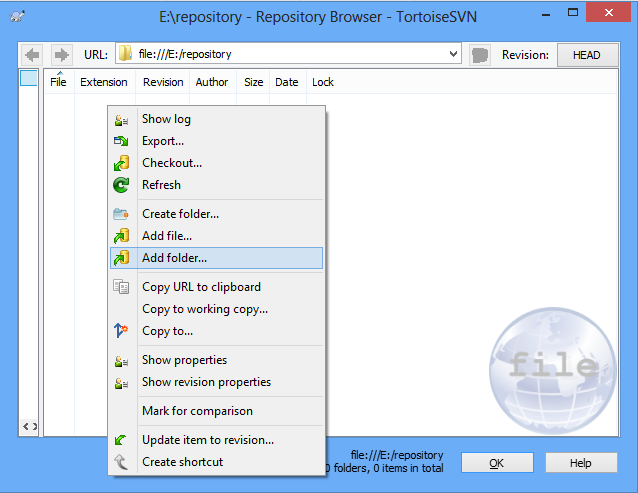Click the Add file icon
The width and height of the screenshot is (638, 493).
tap(121, 236)
